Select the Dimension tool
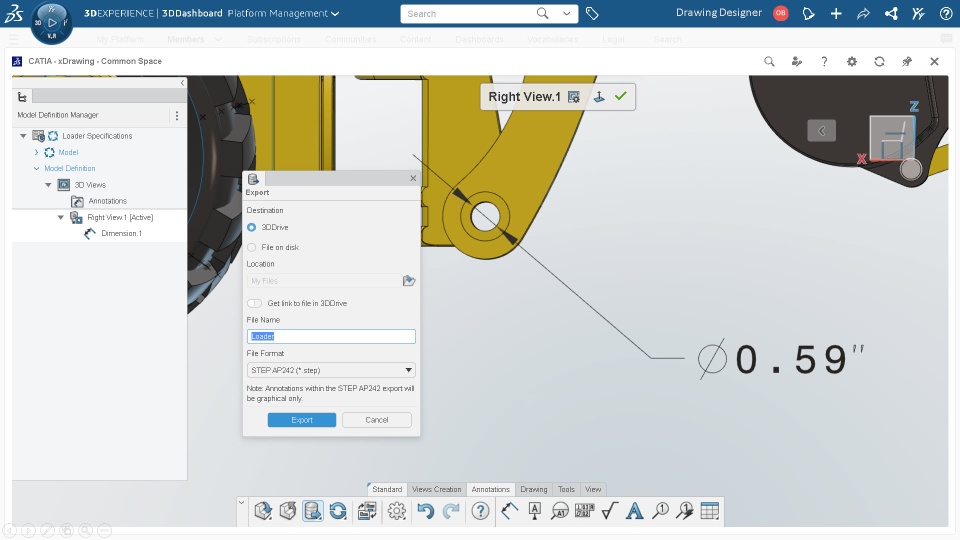The height and width of the screenshot is (540, 960). [x=509, y=511]
